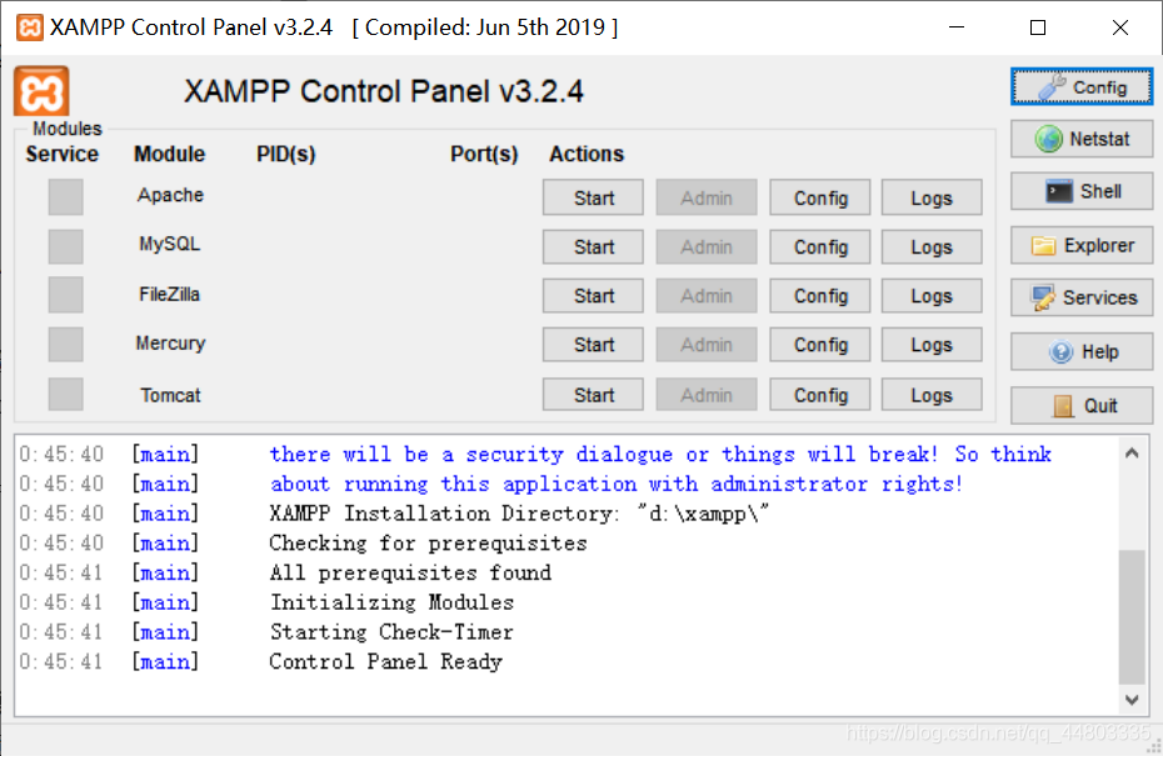Start the Tomcat module
Viewport: 1163px width, 757px height.
[x=592, y=394]
